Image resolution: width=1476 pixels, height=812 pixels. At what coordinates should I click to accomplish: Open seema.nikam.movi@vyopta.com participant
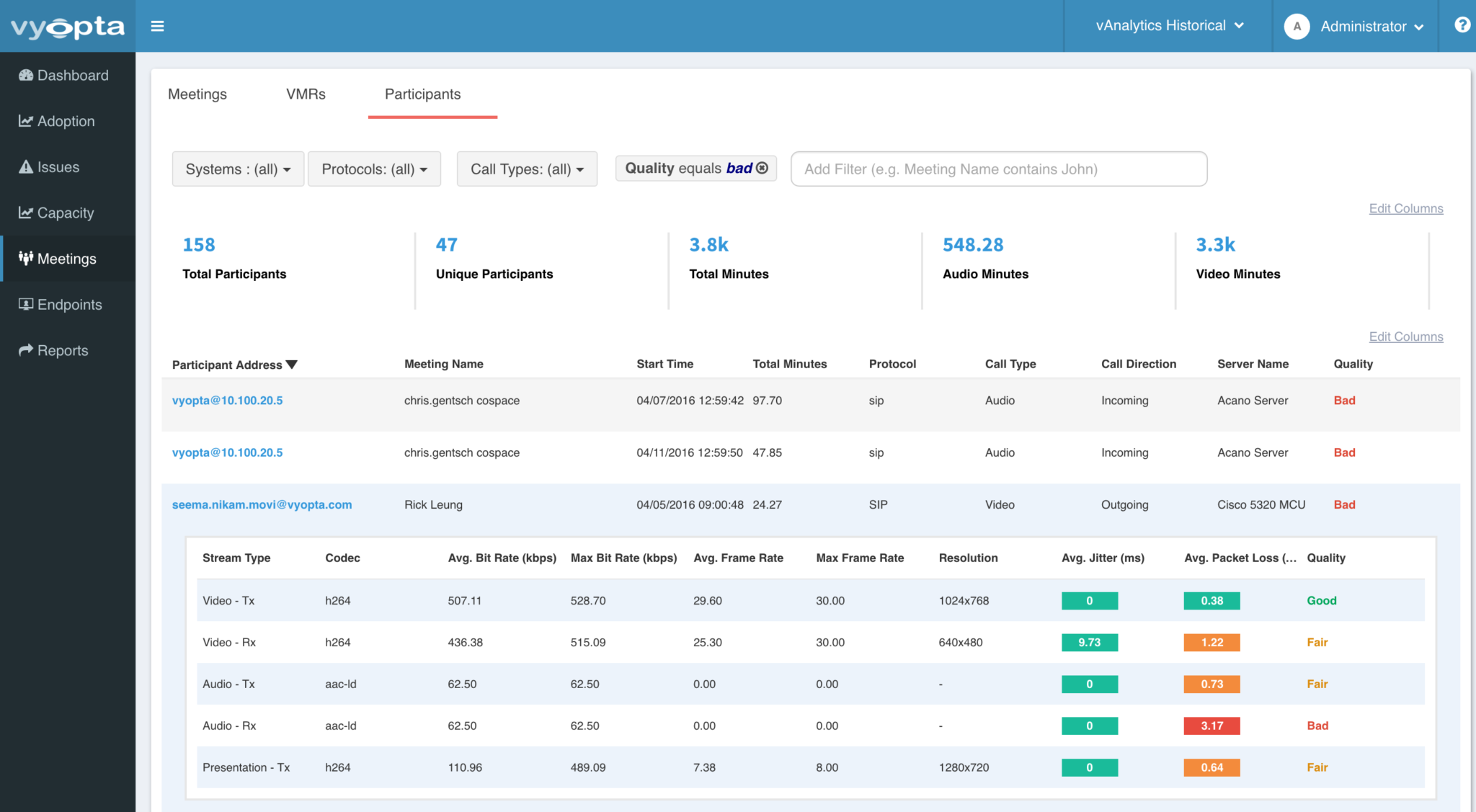[x=262, y=504]
